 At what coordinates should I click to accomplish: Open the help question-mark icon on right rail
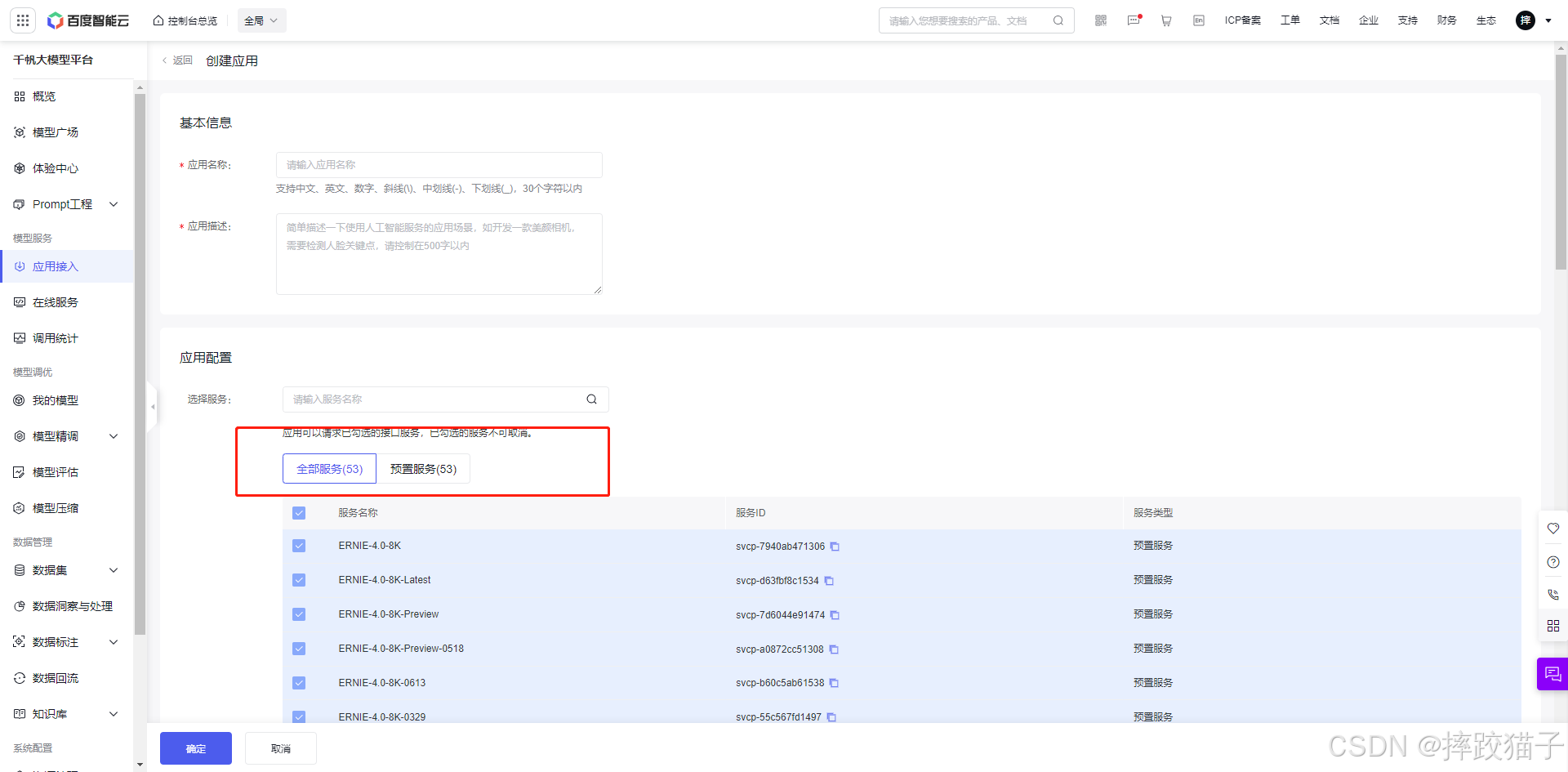click(x=1553, y=562)
